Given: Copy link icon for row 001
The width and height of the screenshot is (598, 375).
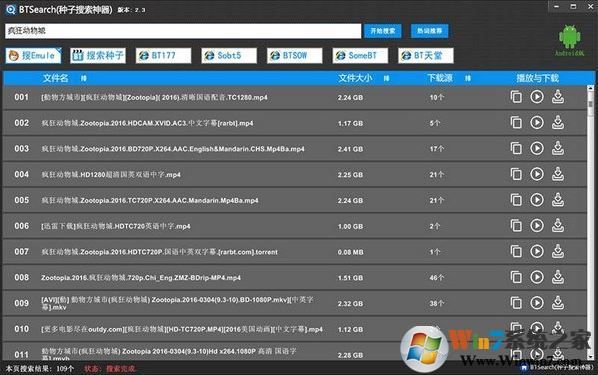Looking at the screenshot, I should click(516, 97).
